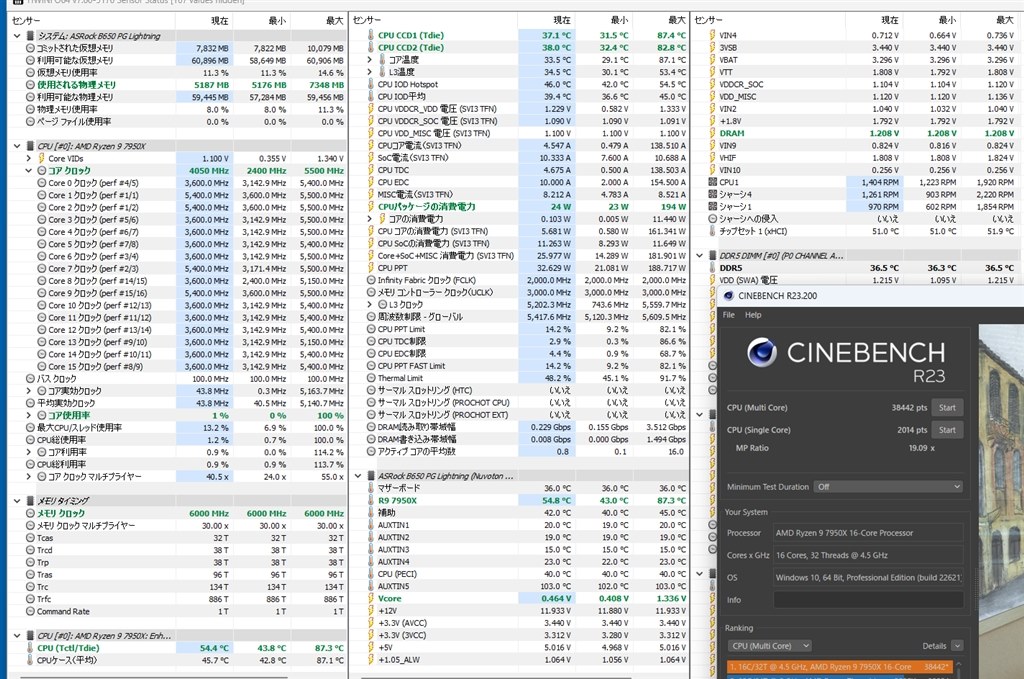Click the circle icon beside Command Rate
This screenshot has width=1024, height=679.
click(30, 611)
